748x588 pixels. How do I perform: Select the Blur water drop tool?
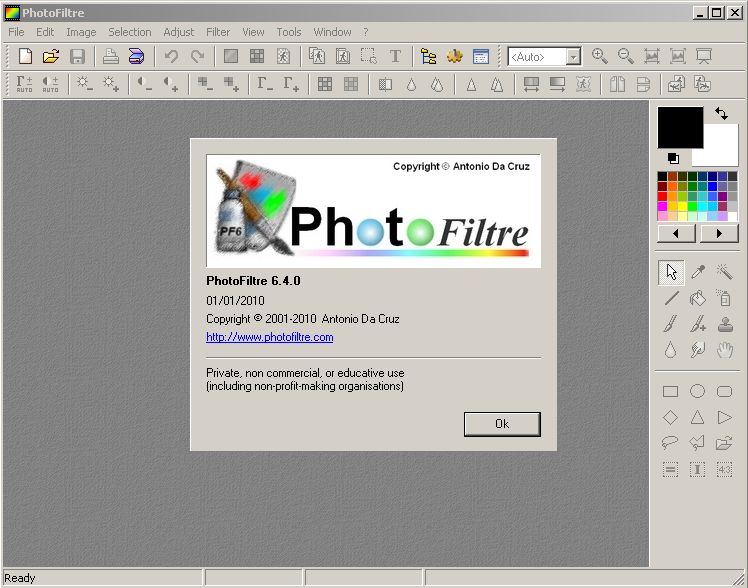[x=671, y=350]
